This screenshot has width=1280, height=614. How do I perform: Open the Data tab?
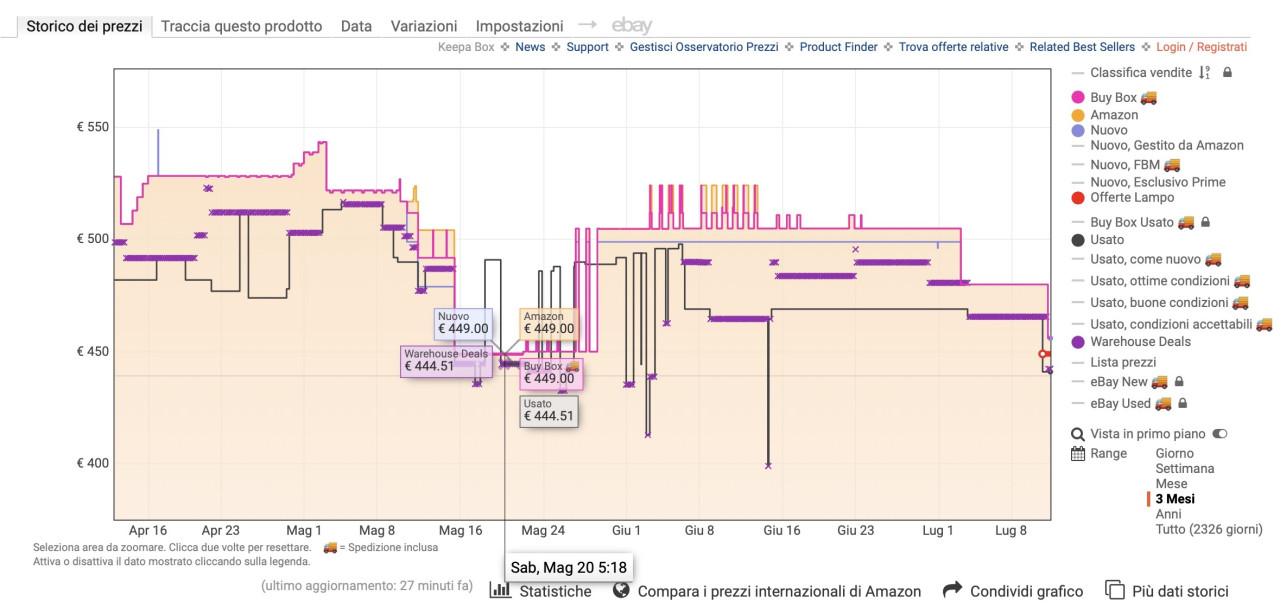356,26
